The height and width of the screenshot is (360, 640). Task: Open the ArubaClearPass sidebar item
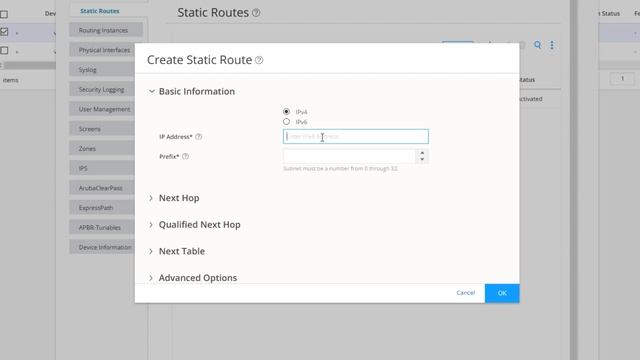tap(102, 188)
